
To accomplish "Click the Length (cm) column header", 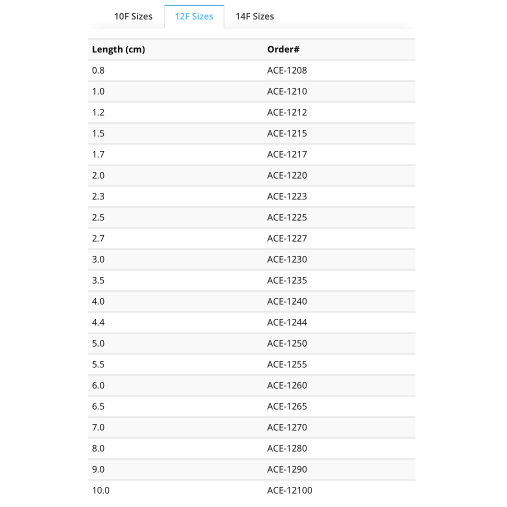I will pyautogui.click(x=118, y=49).
